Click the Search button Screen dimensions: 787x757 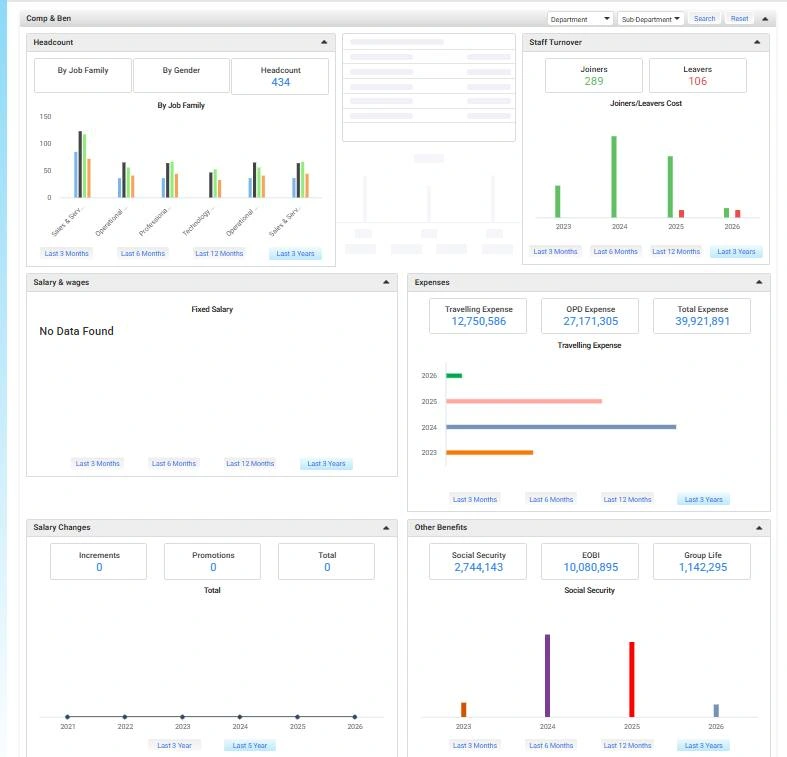(704, 19)
